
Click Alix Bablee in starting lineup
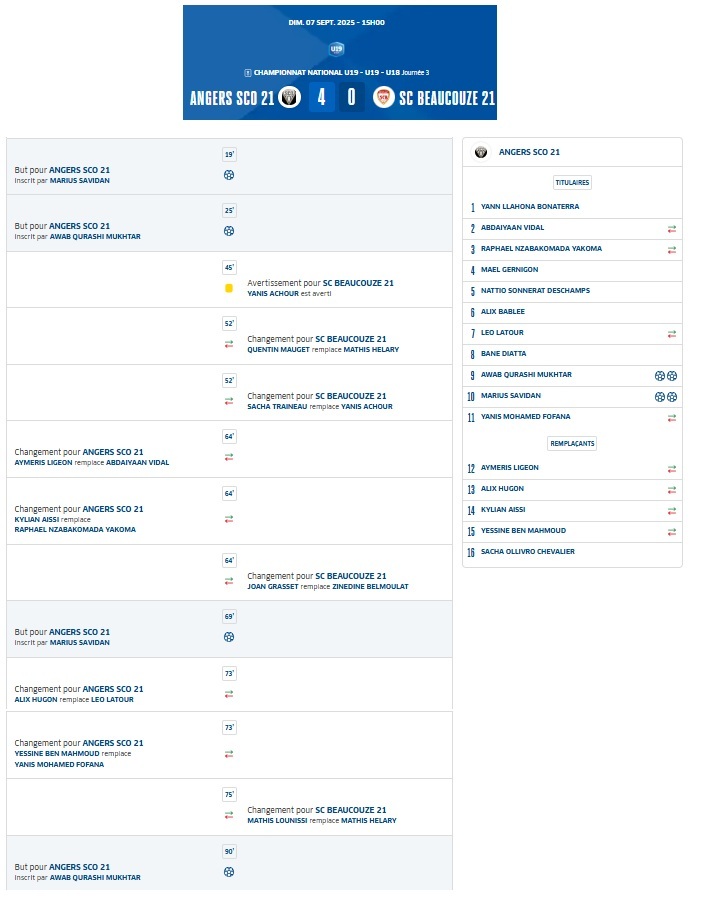click(503, 311)
